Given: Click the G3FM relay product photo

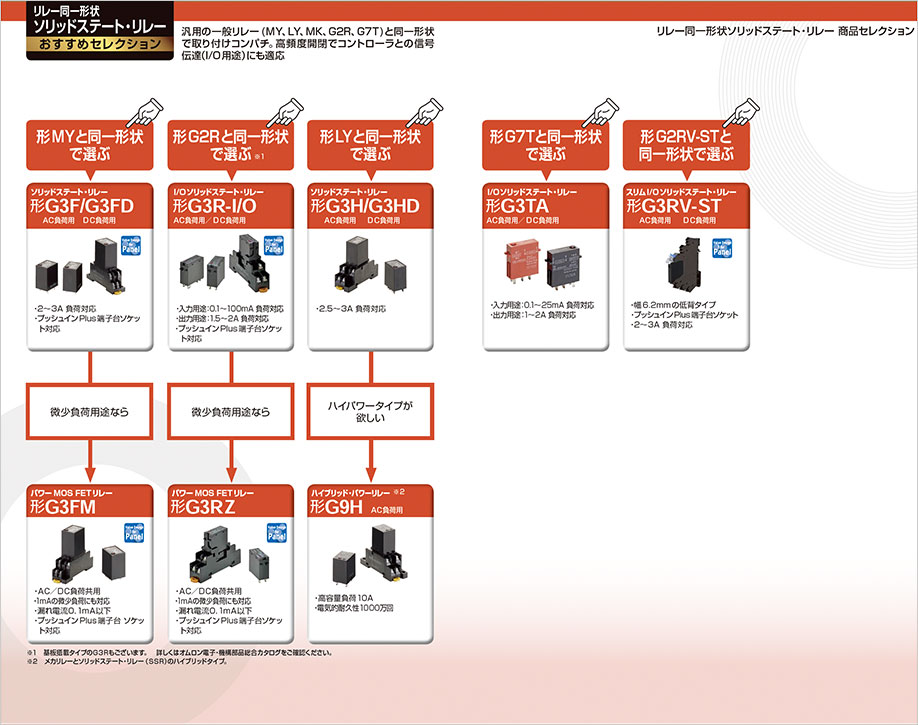Looking at the screenshot, I should (88, 554).
